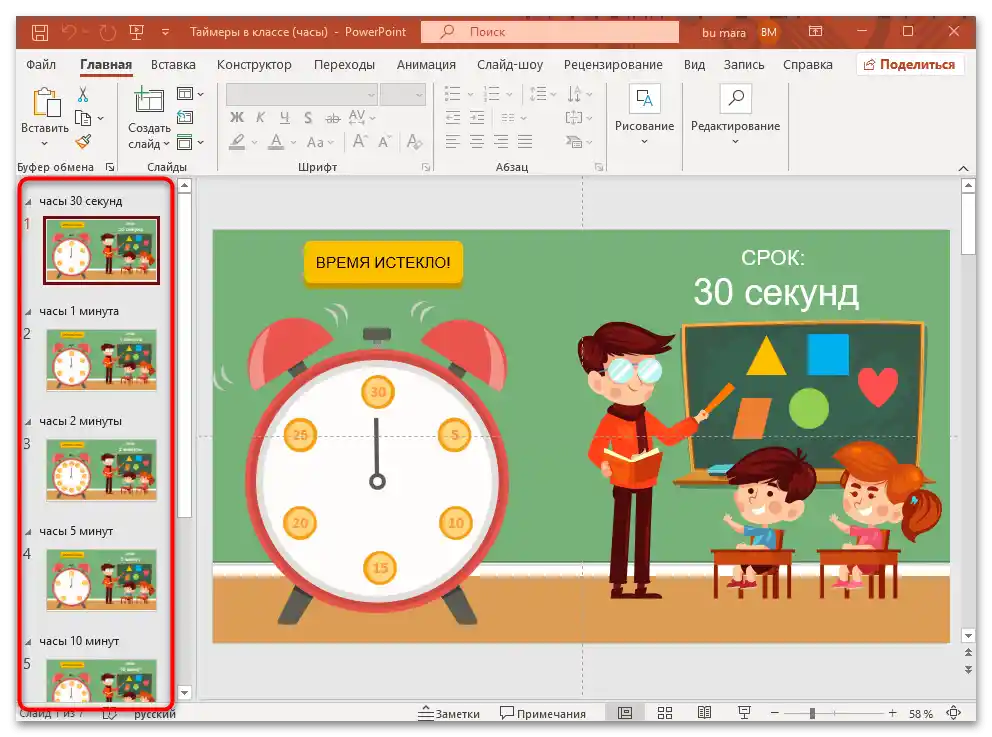Image resolution: width=992 pixels, height=737 pixels.
Task: Start slide show from status bar icon
Action: click(x=744, y=713)
